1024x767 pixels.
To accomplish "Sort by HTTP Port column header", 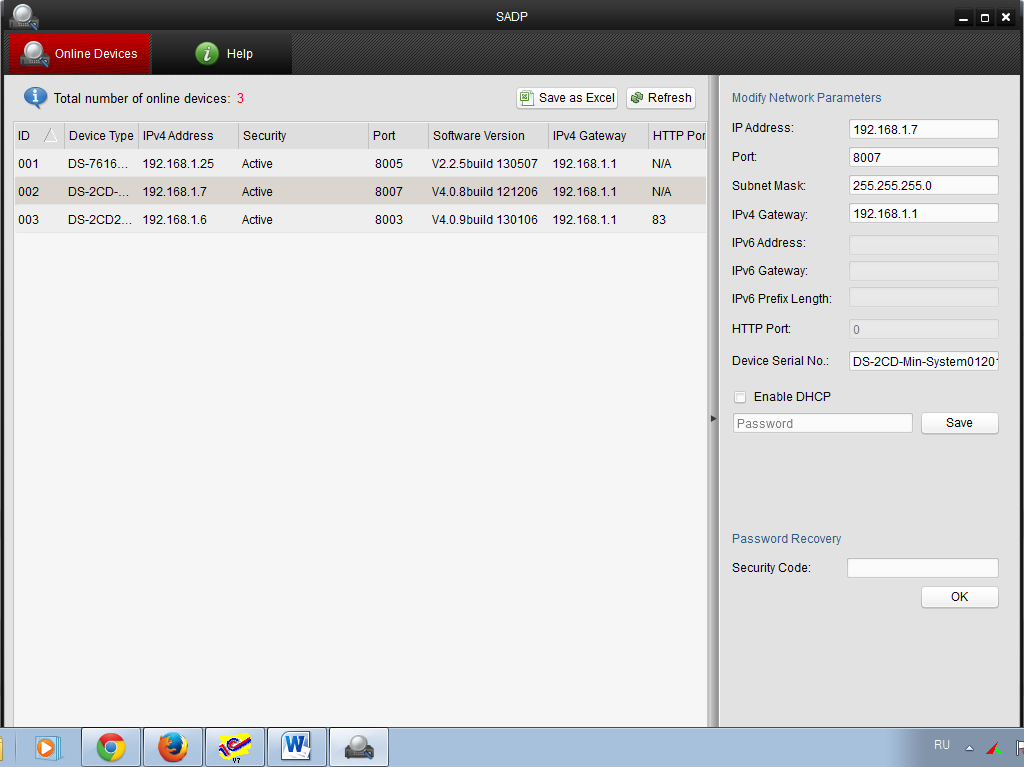I will [678, 135].
